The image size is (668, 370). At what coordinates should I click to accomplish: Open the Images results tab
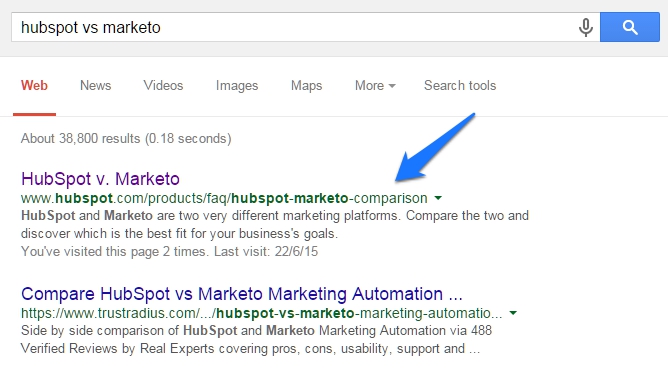tap(237, 86)
